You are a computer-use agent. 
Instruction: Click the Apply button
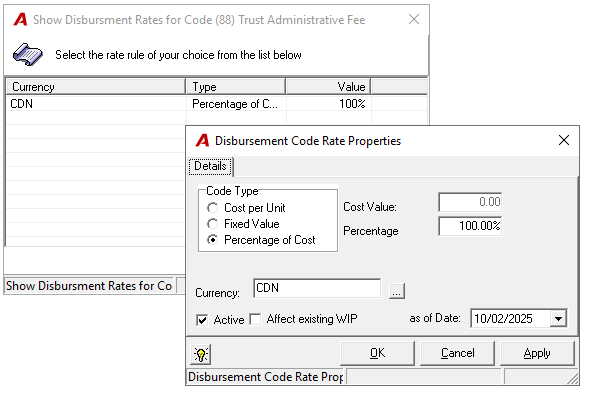point(537,353)
